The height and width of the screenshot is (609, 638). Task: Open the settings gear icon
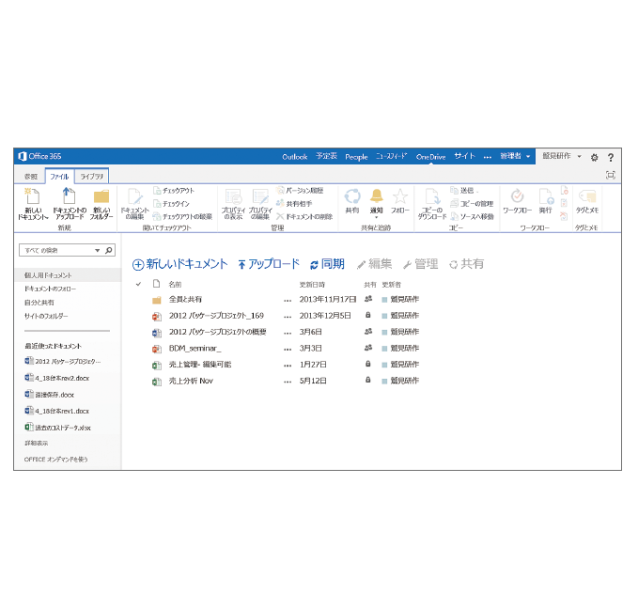point(594,157)
